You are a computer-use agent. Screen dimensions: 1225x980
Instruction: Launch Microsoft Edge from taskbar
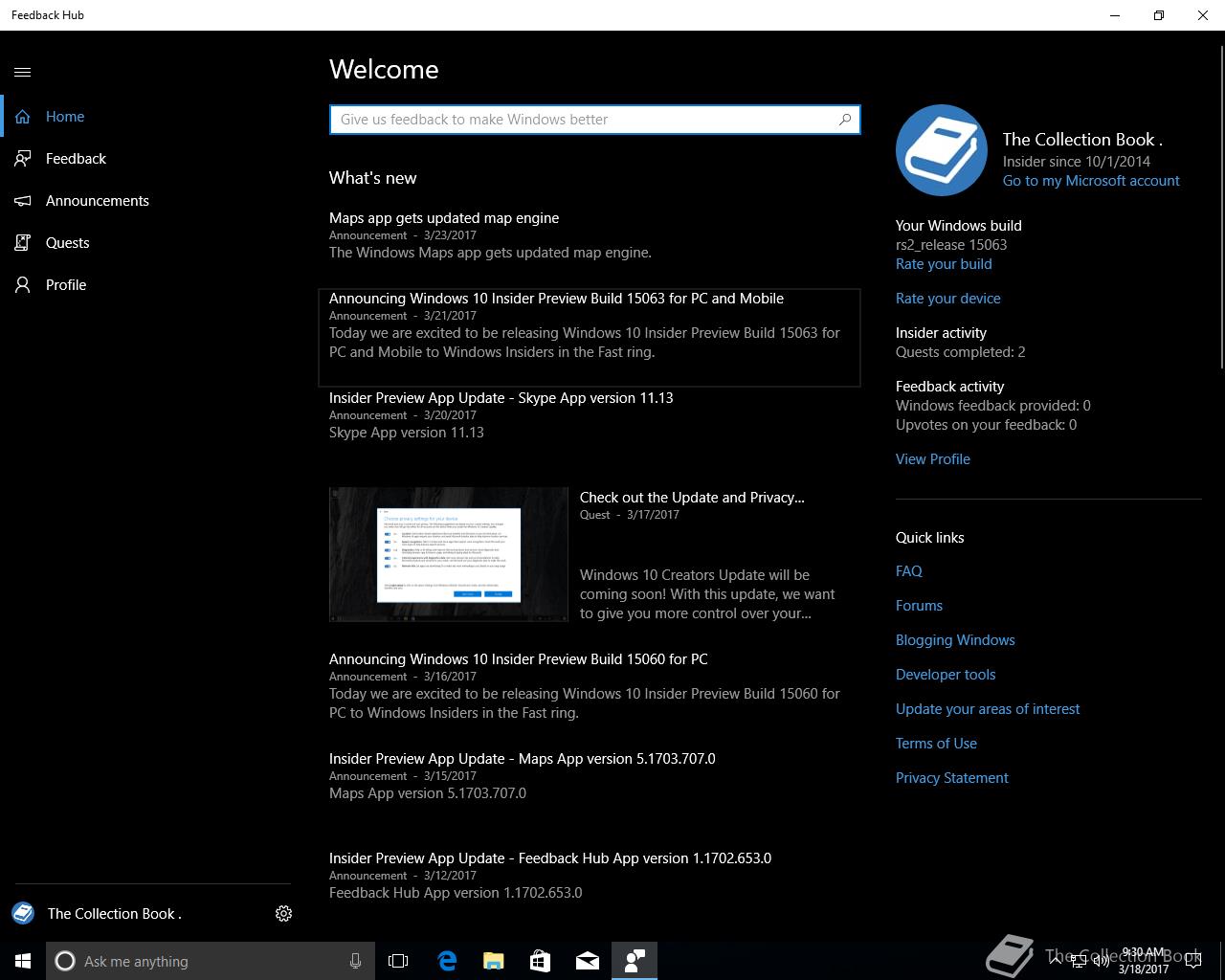click(x=446, y=961)
